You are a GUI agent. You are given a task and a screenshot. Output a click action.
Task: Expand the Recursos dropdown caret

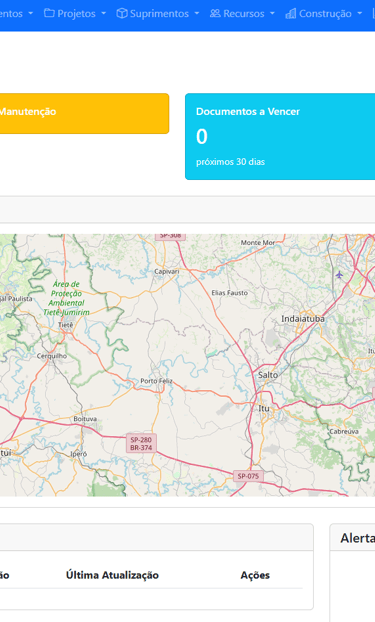tap(272, 13)
